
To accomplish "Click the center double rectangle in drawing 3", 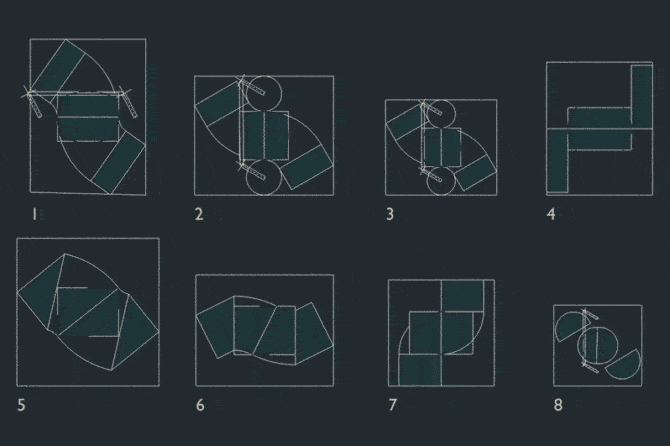I will coord(442,147).
